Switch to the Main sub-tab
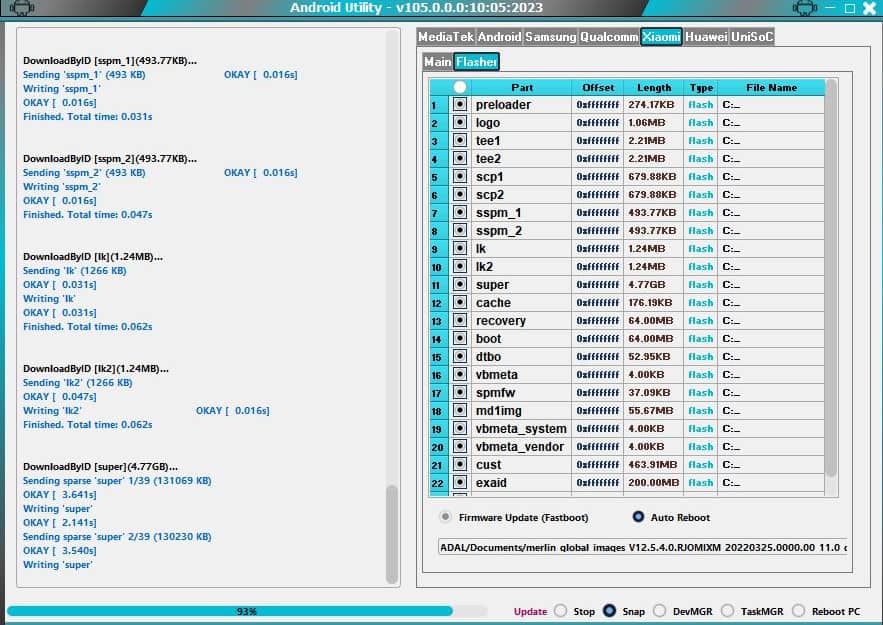Image resolution: width=883 pixels, height=625 pixels. (x=438, y=62)
